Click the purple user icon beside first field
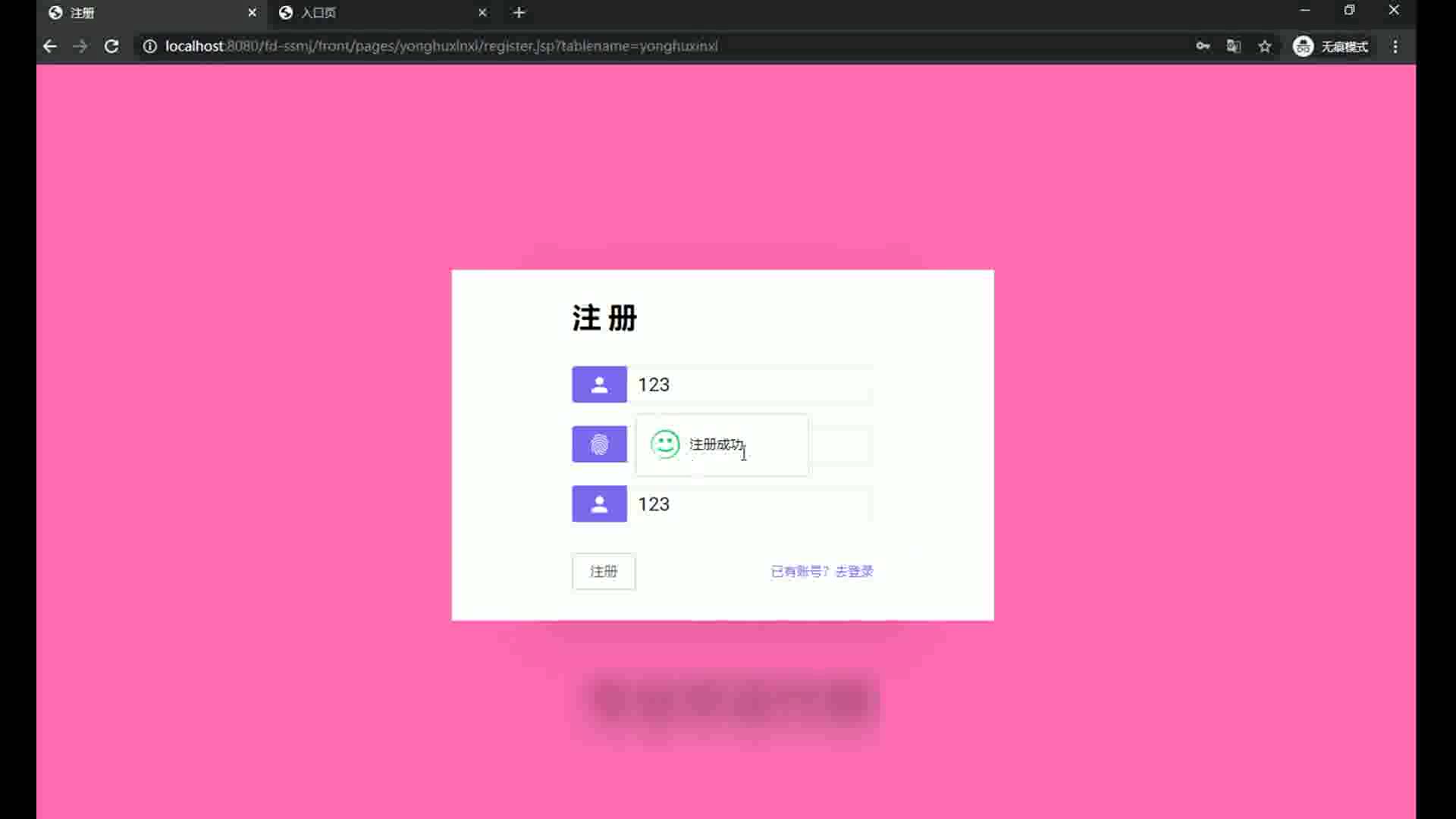This screenshot has height=819, width=1456. [x=599, y=384]
